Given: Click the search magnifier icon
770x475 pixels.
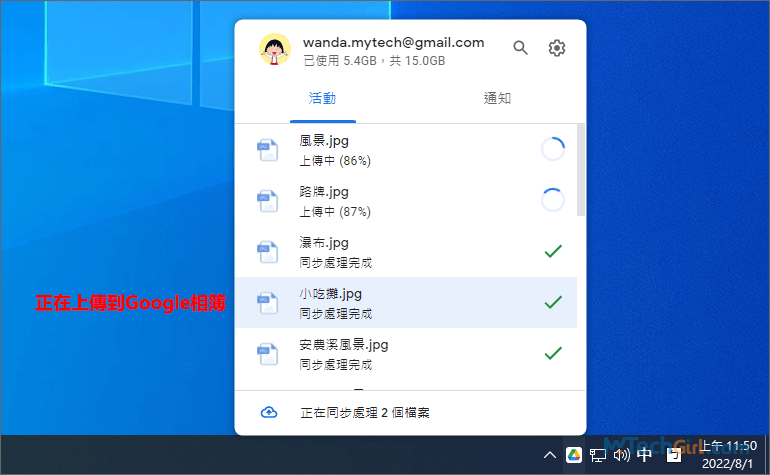Looking at the screenshot, I should (520, 48).
